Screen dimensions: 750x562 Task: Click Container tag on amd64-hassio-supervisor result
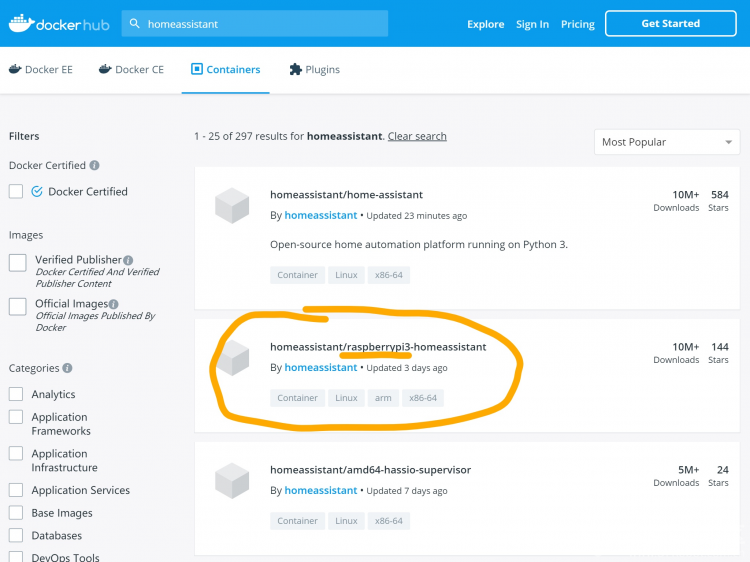(297, 521)
